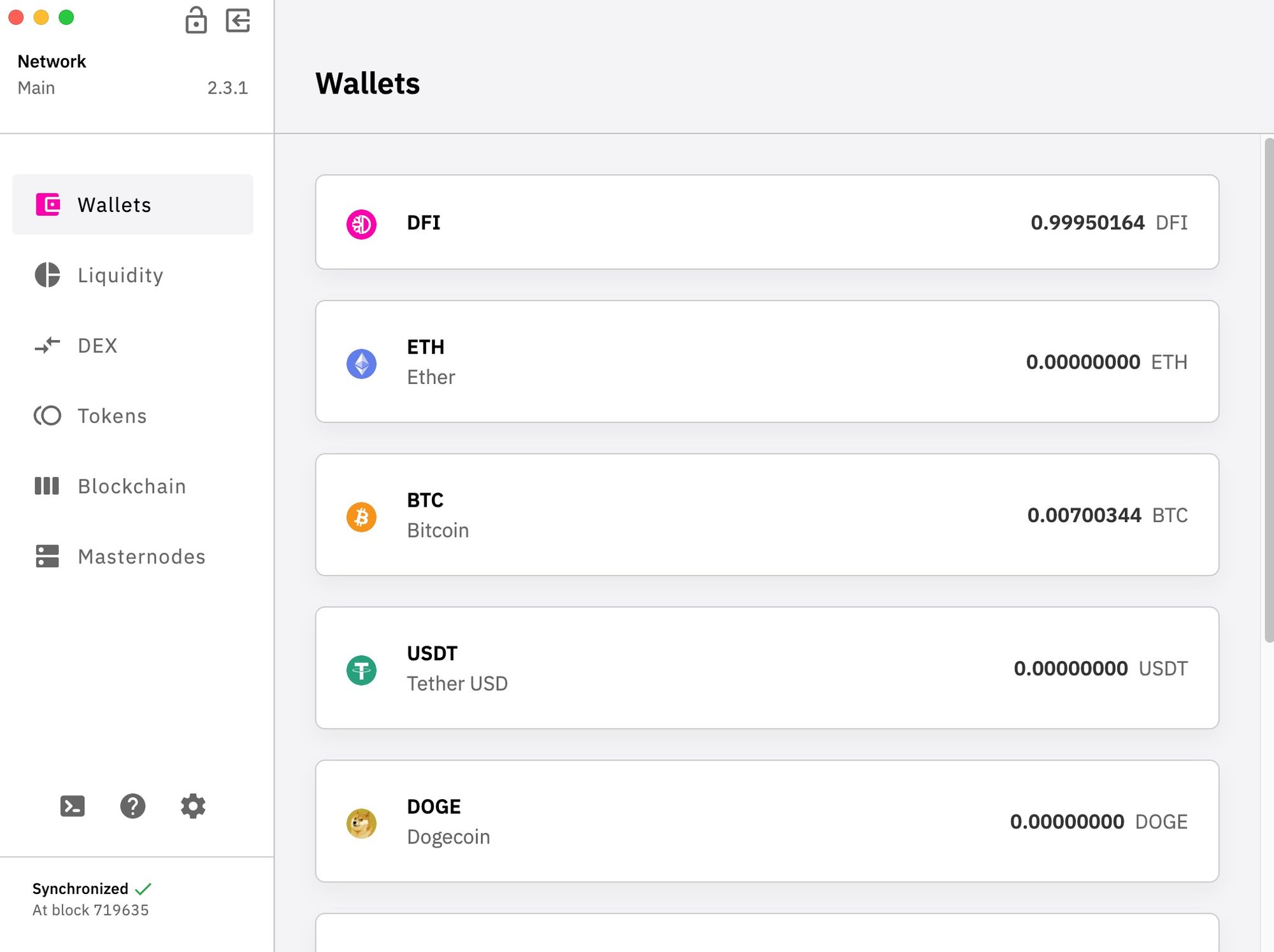Viewport: 1274px width, 952px height.
Task: Click the 0.99950164 DFI balance
Action: coord(1109,222)
